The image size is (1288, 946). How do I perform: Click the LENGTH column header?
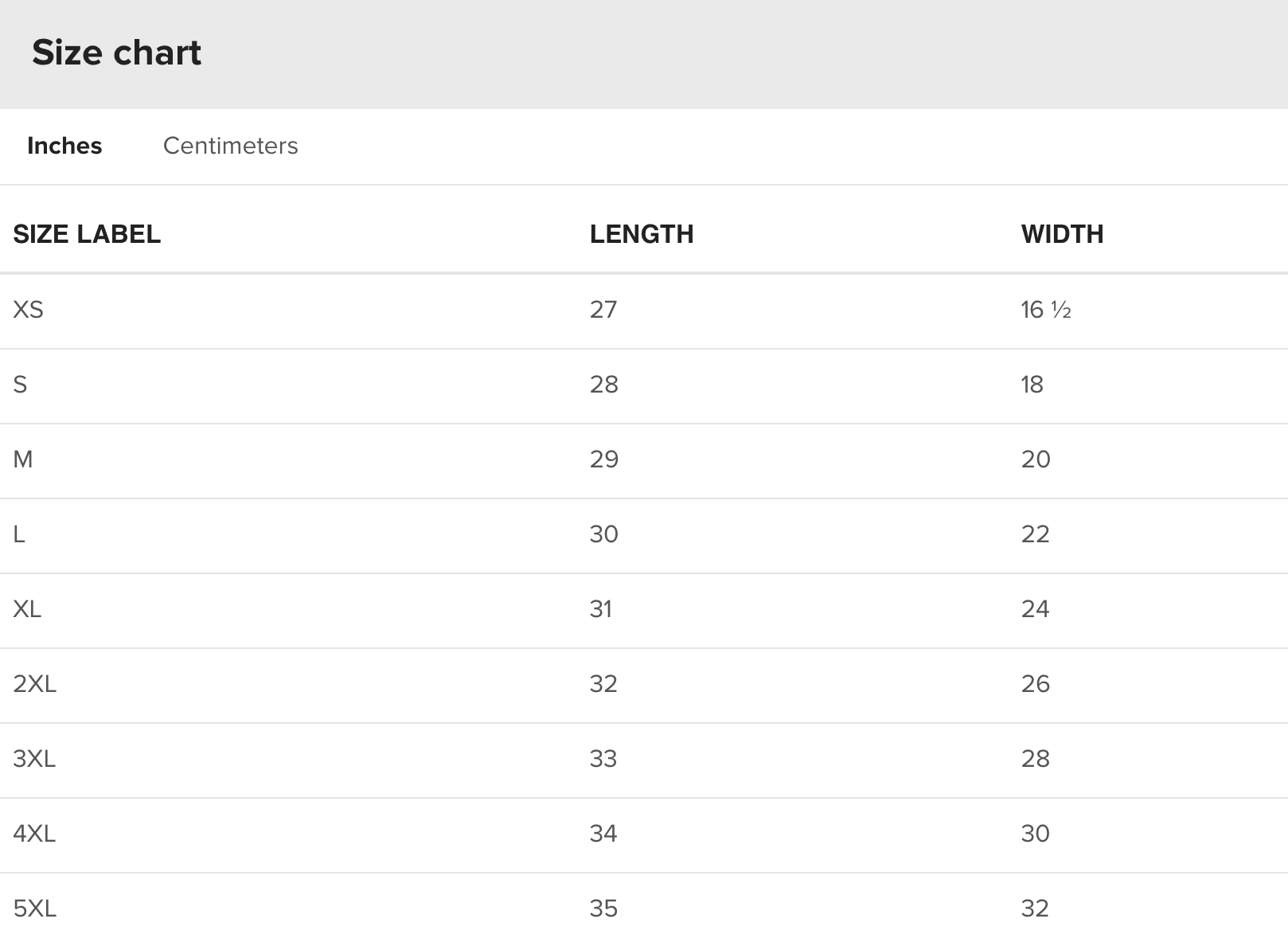click(x=642, y=234)
